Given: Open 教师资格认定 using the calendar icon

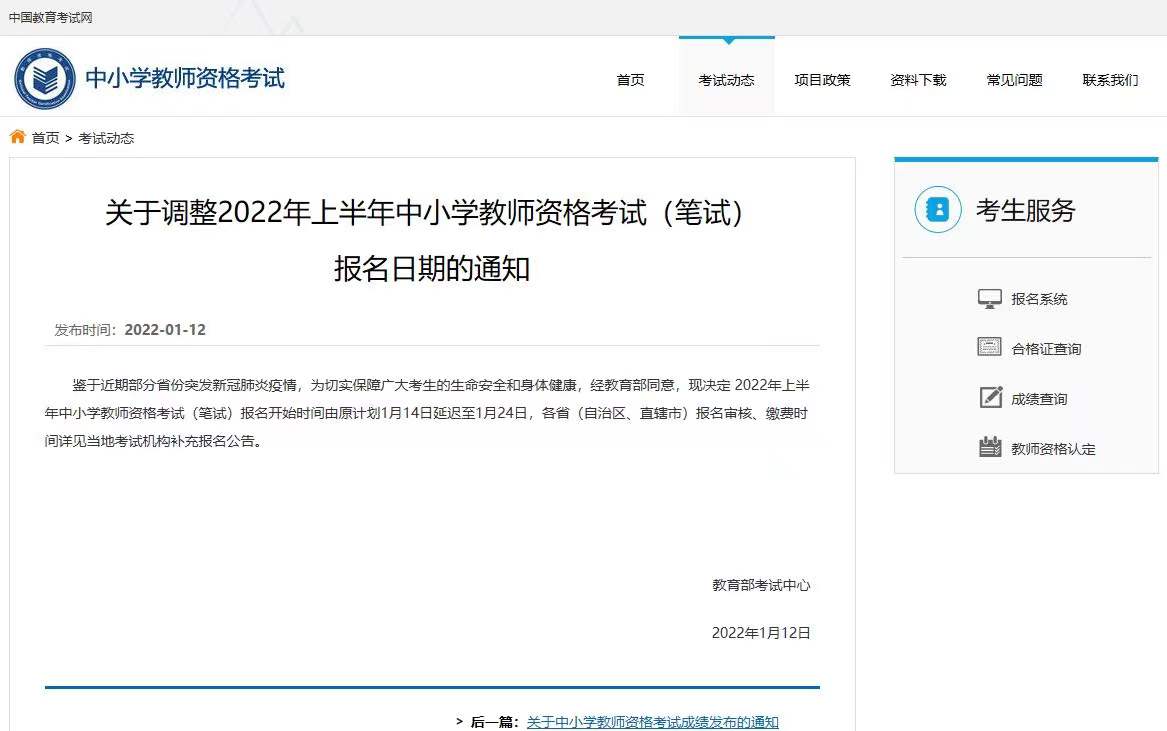Looking at the screenshot, I should [989, 447].
